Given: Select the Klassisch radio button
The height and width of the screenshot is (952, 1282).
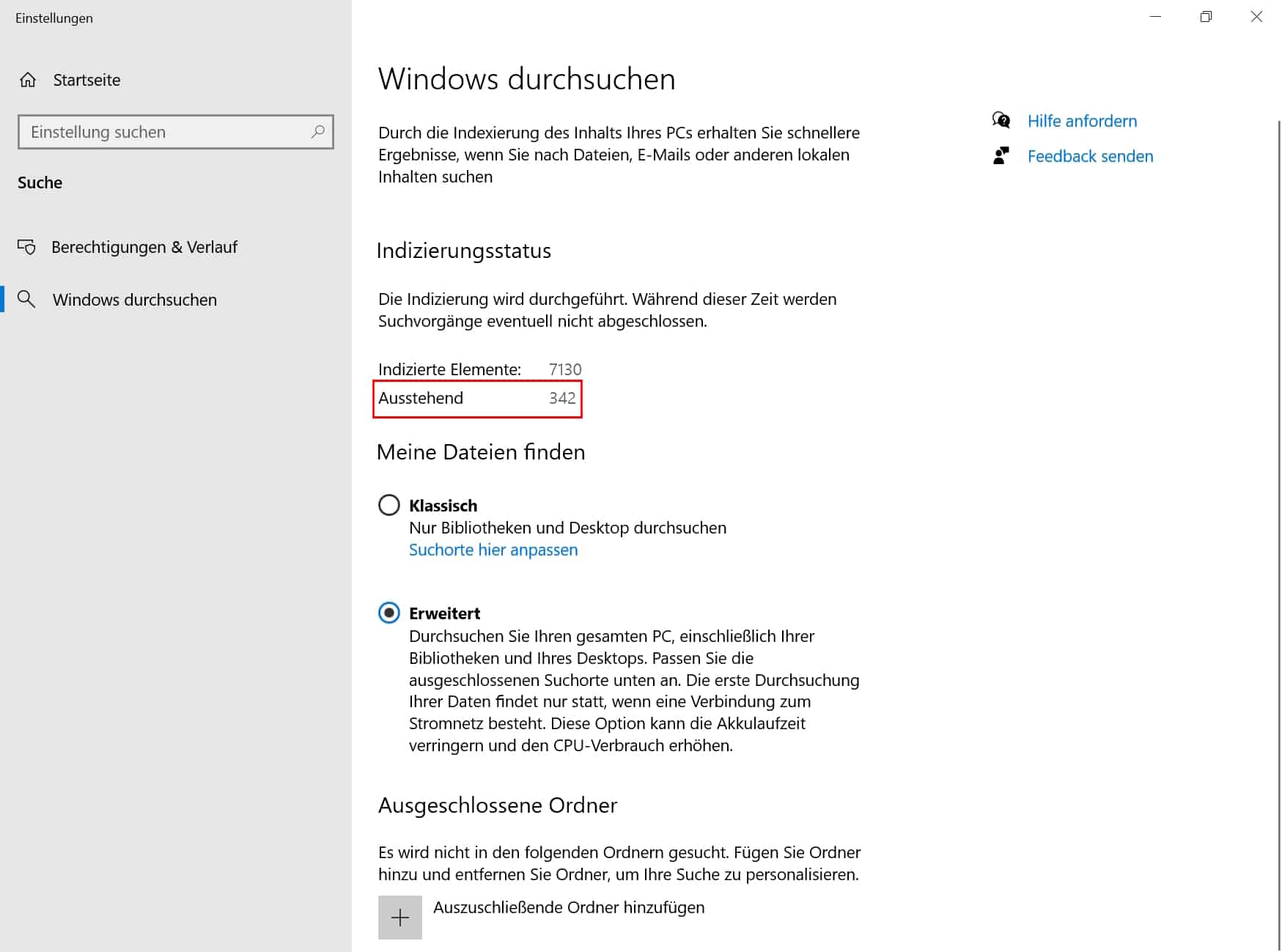Looking at the screenshot, I should pos(389,505).
